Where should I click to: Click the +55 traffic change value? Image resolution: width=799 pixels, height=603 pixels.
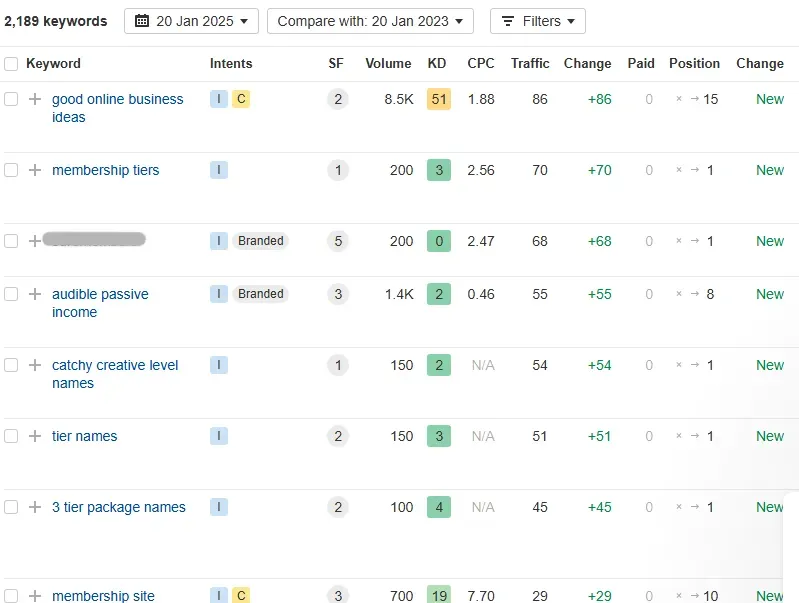point(599,294)
